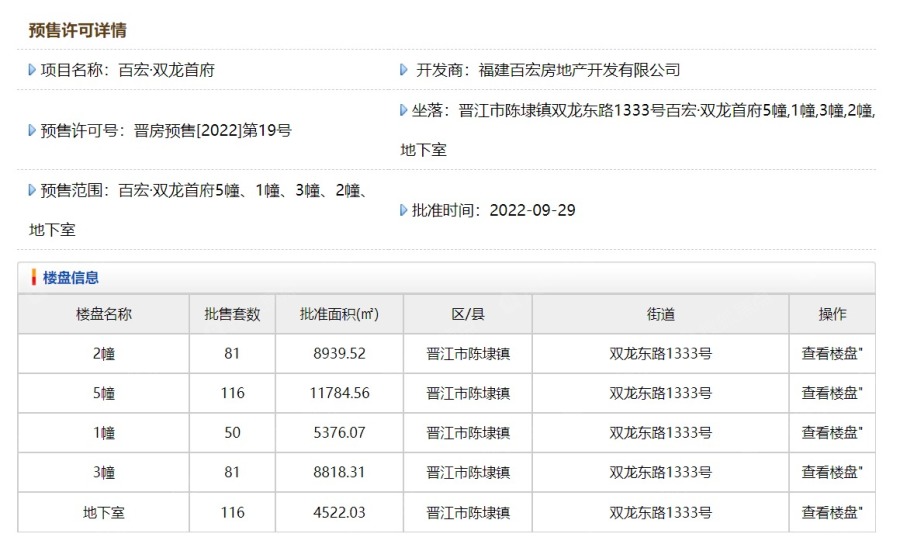Viewport: 900px width, 558px height.
Task: Click the permit number 晋房预售[2022]第19号
Action: pos(212,130)
